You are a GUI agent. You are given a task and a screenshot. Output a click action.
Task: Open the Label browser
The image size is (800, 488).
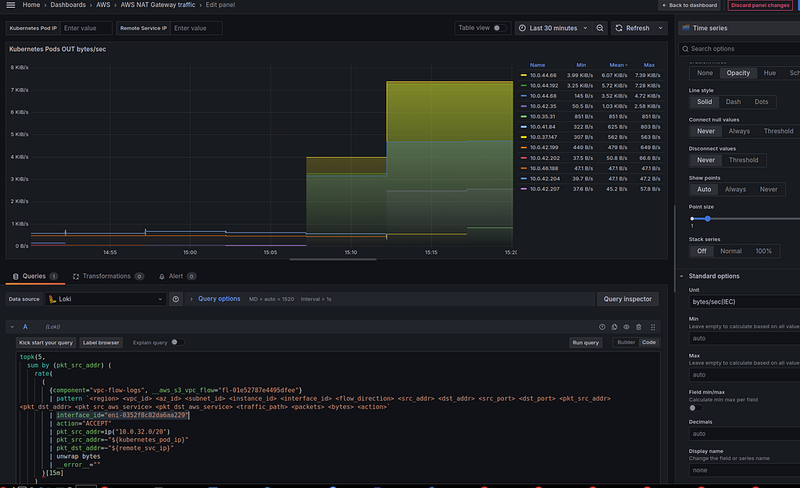pyautogui.click(x=101, y=343)
